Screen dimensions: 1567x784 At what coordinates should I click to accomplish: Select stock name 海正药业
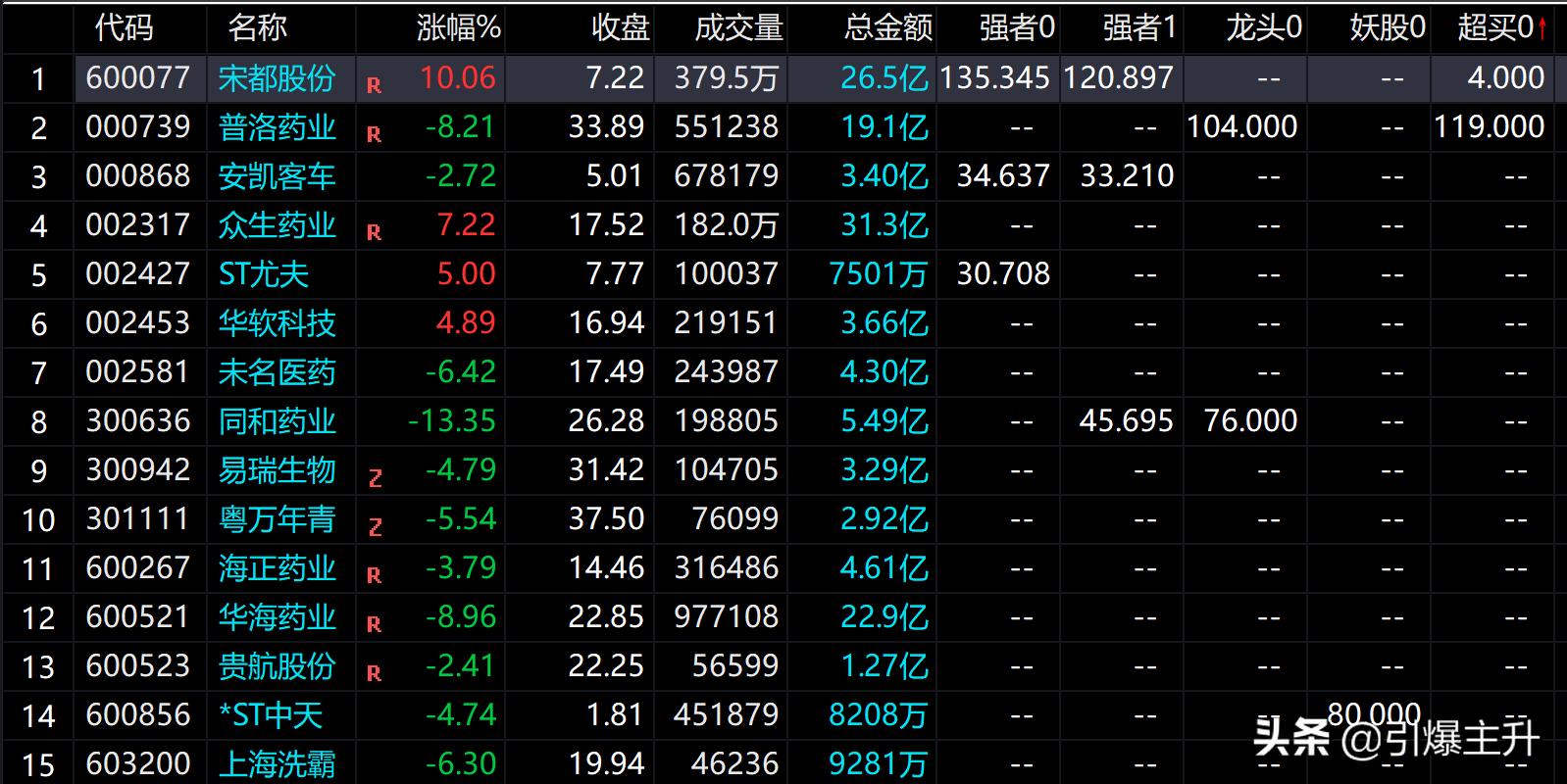point(278,568)
